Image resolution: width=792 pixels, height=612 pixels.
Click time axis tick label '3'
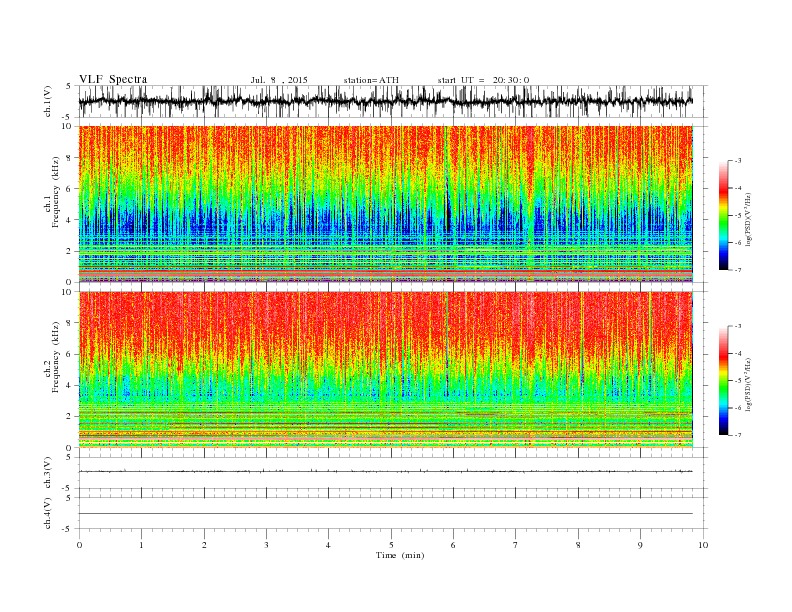(x=266, y=545)
